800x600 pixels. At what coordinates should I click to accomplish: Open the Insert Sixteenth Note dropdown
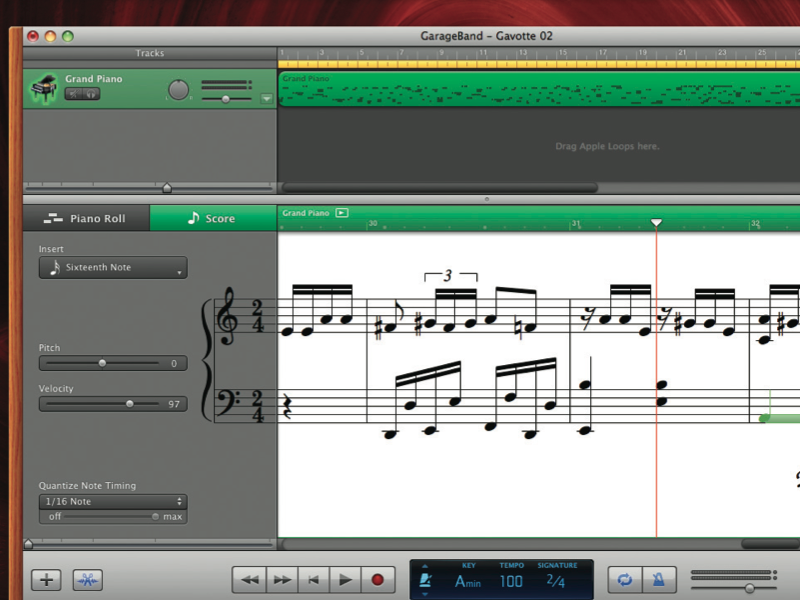pyautogui.click(x=113, y=267)
